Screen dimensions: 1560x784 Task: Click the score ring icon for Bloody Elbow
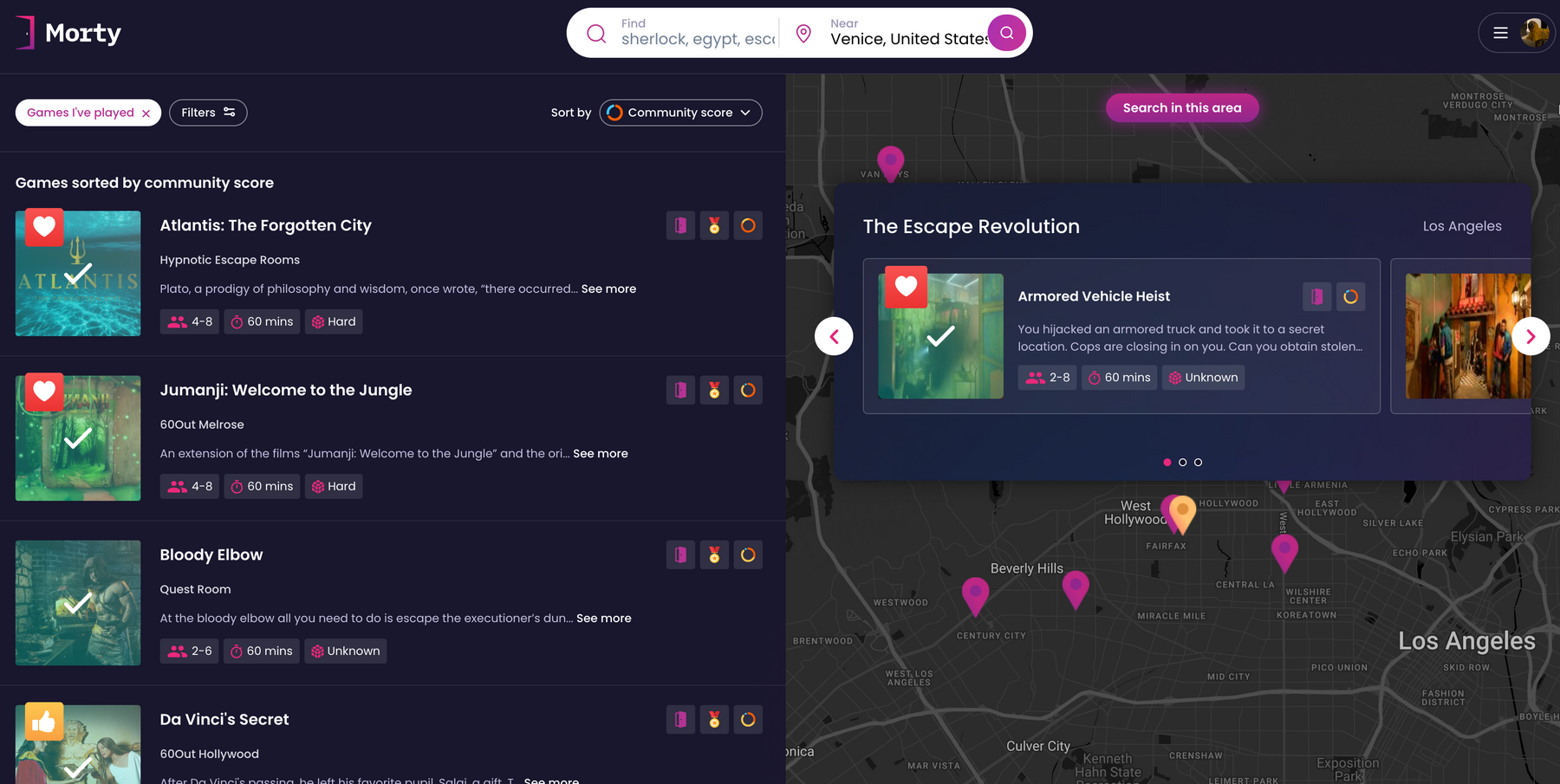pyautogui.click(x=748, y=554)
